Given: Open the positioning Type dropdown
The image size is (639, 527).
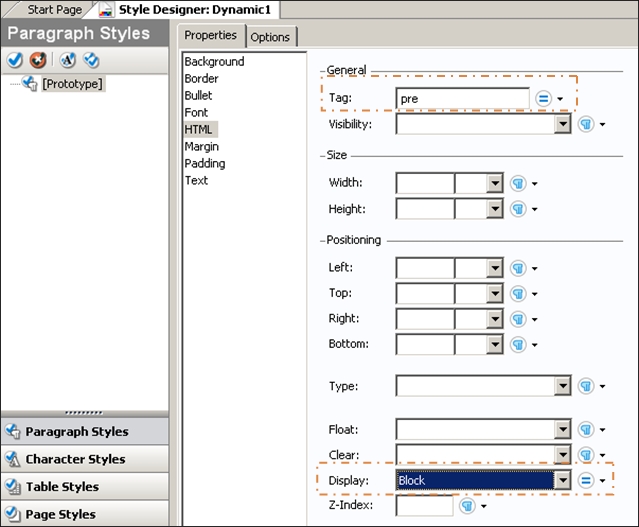Looking at the screenshot, I should click(x=563, y=386).
